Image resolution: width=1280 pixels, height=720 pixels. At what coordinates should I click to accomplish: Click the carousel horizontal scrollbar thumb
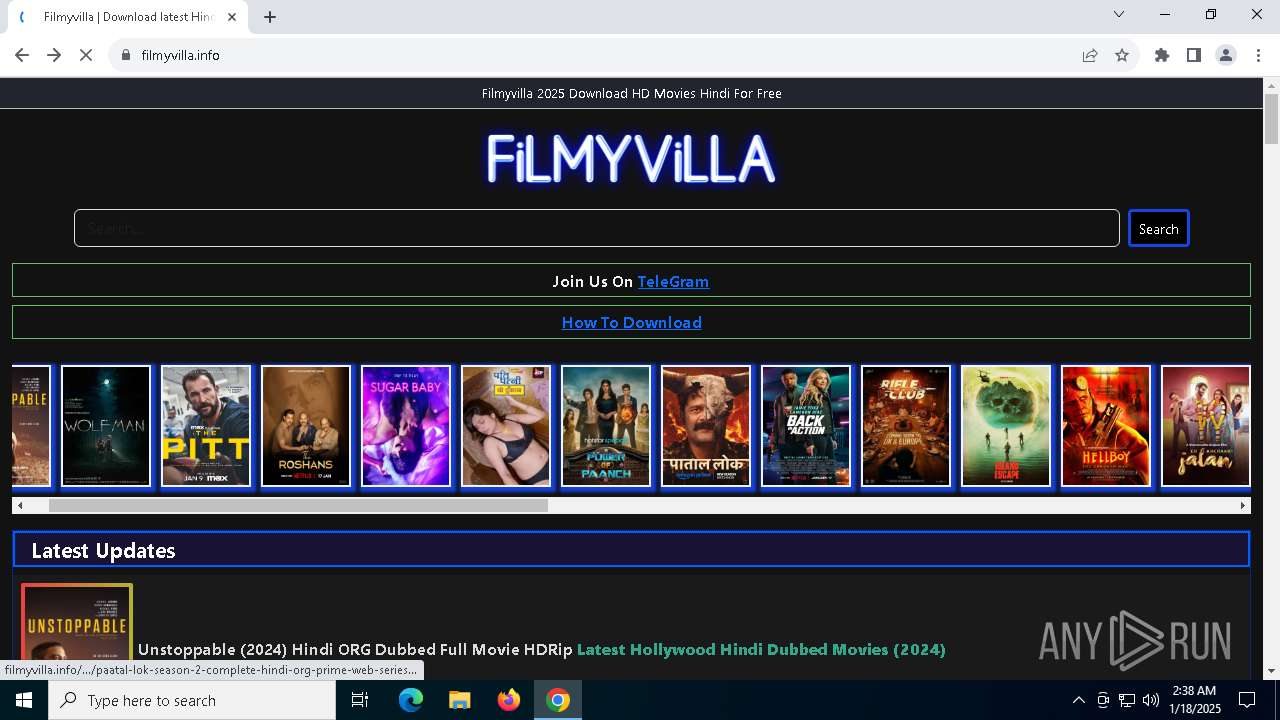coord(298,506)
